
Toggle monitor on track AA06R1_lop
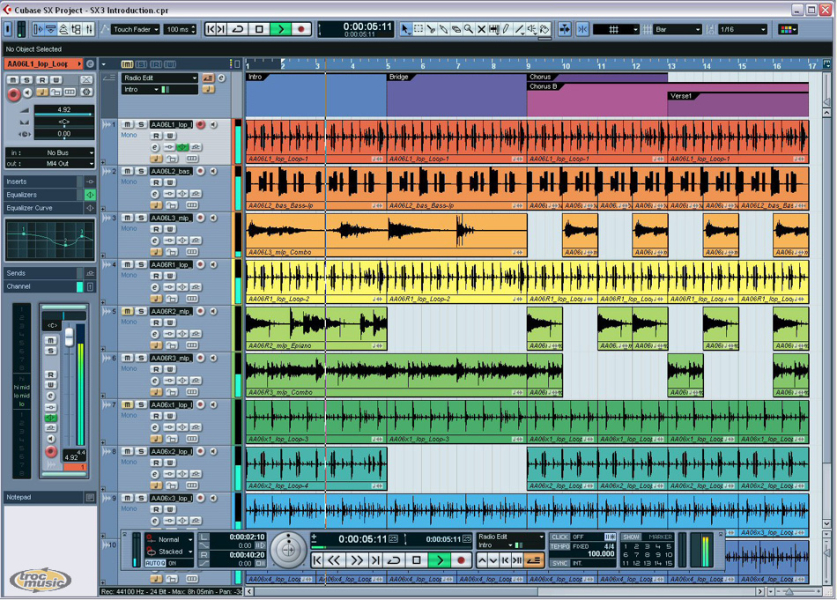(214, 264)
